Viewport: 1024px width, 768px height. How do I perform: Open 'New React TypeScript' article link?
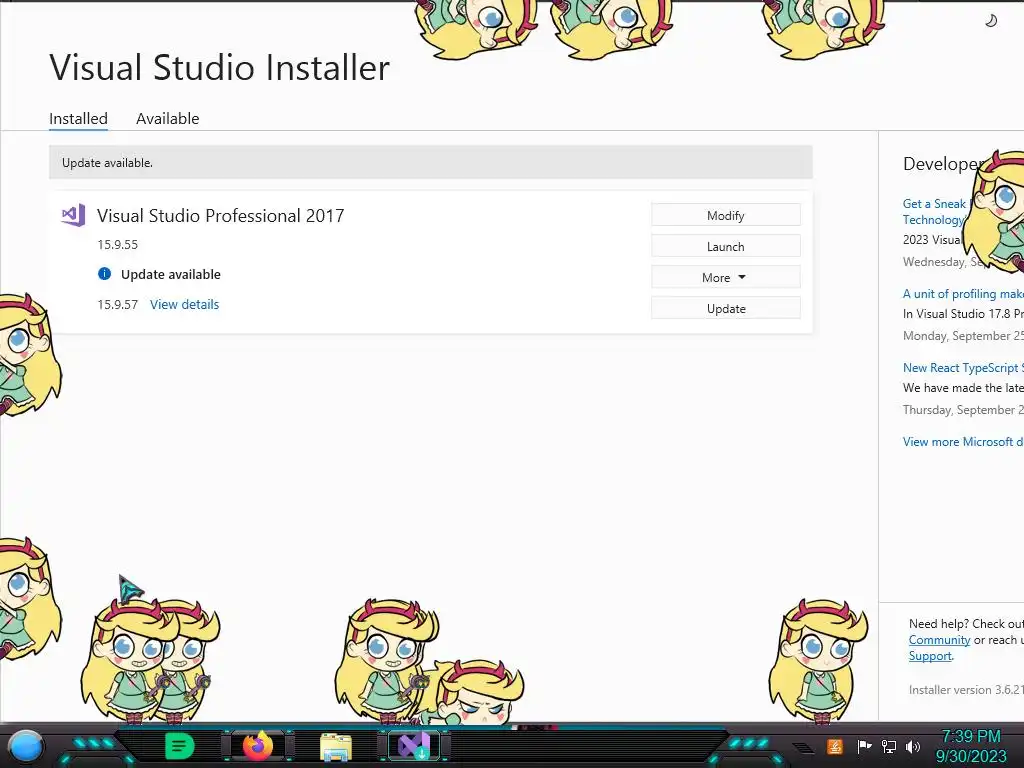tap(963, 368)
